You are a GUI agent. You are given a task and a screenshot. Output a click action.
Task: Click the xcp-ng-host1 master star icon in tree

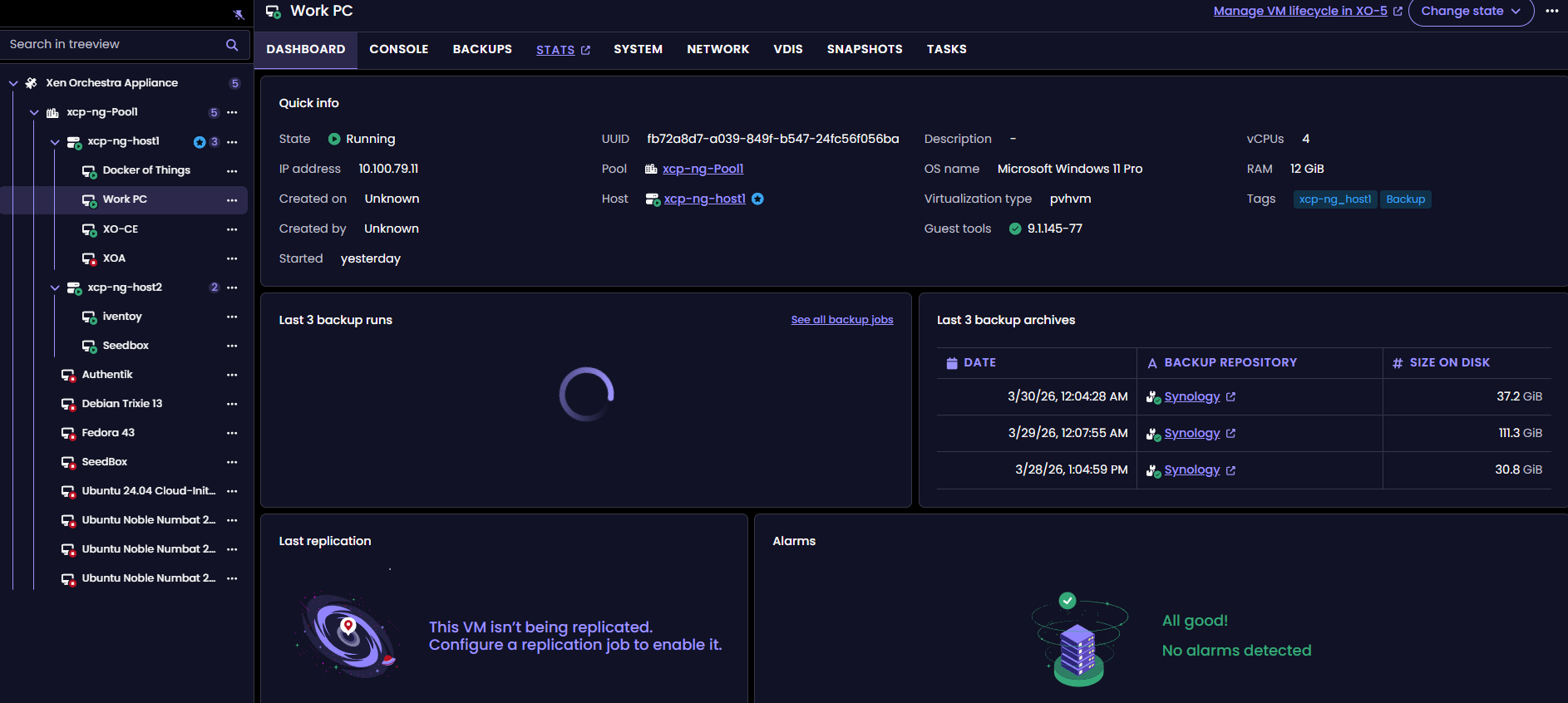(200, 142)
